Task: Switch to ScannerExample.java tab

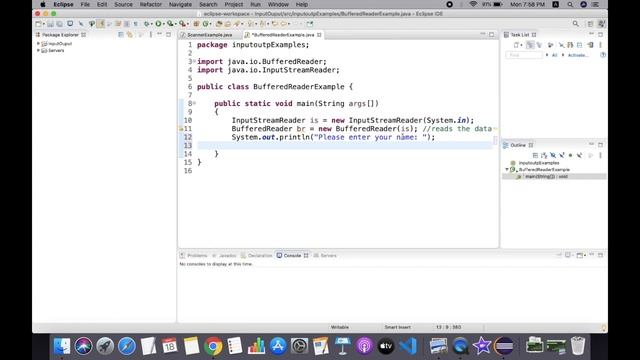Action: [209, 35]
